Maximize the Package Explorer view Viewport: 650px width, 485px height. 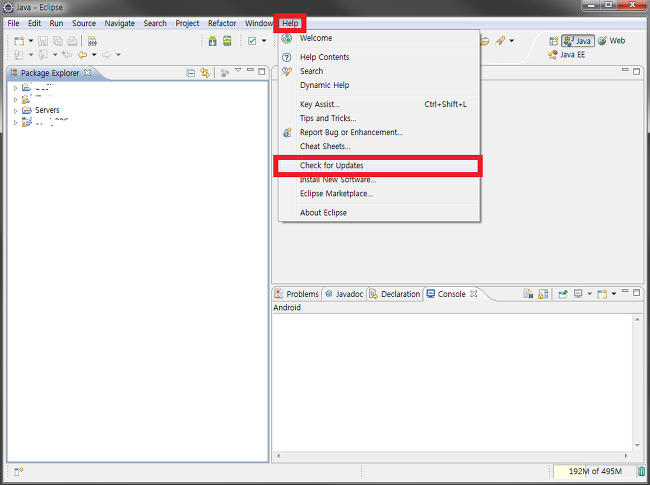[x=262, y=71]
